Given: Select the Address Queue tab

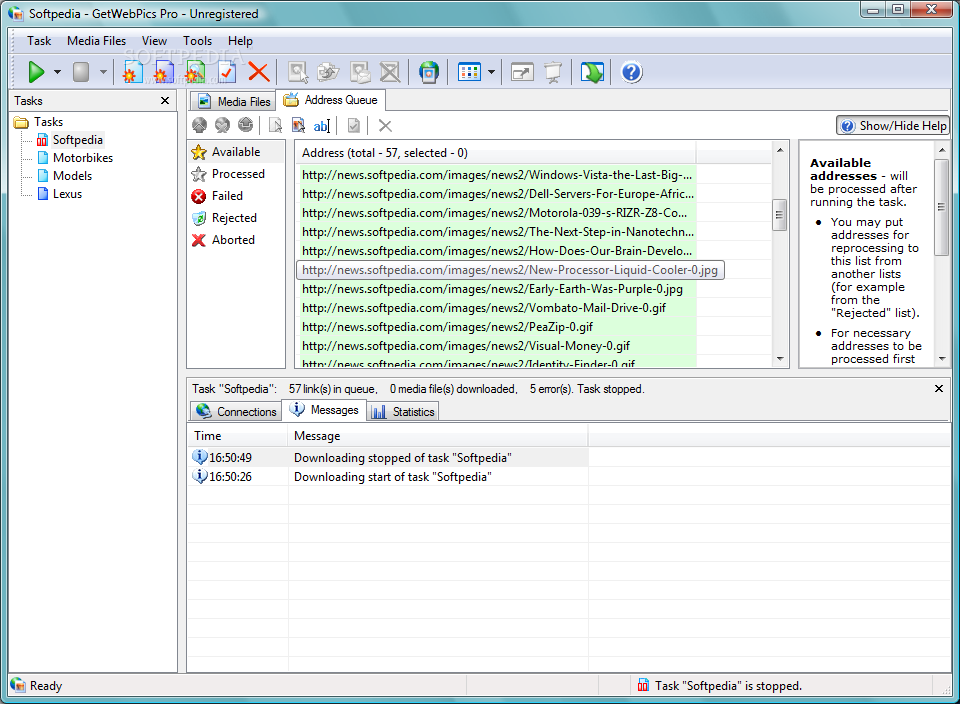Looking at the screenshot, I should pos(331,100).
